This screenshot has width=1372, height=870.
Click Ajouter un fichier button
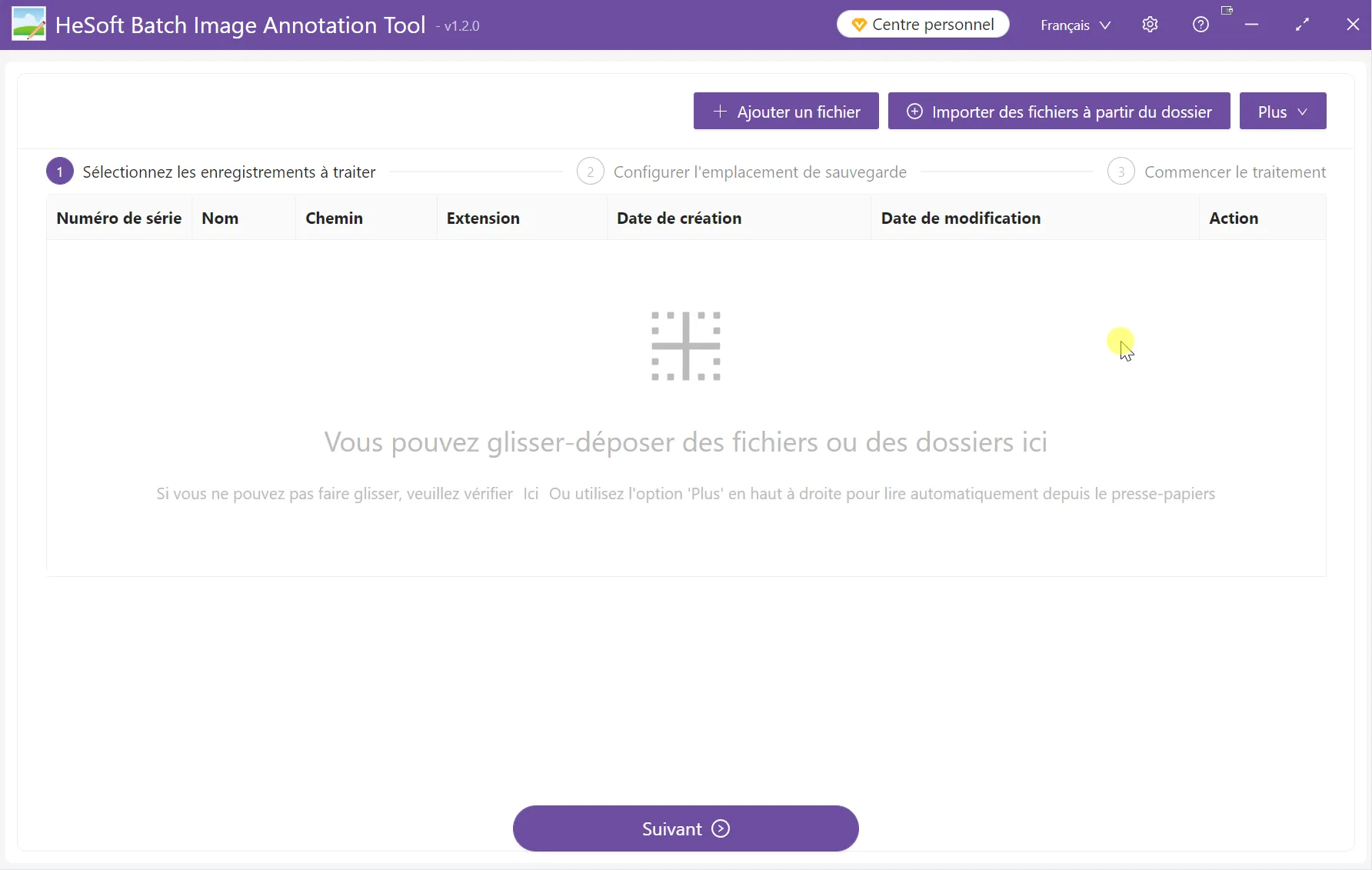tap(786, 112)
